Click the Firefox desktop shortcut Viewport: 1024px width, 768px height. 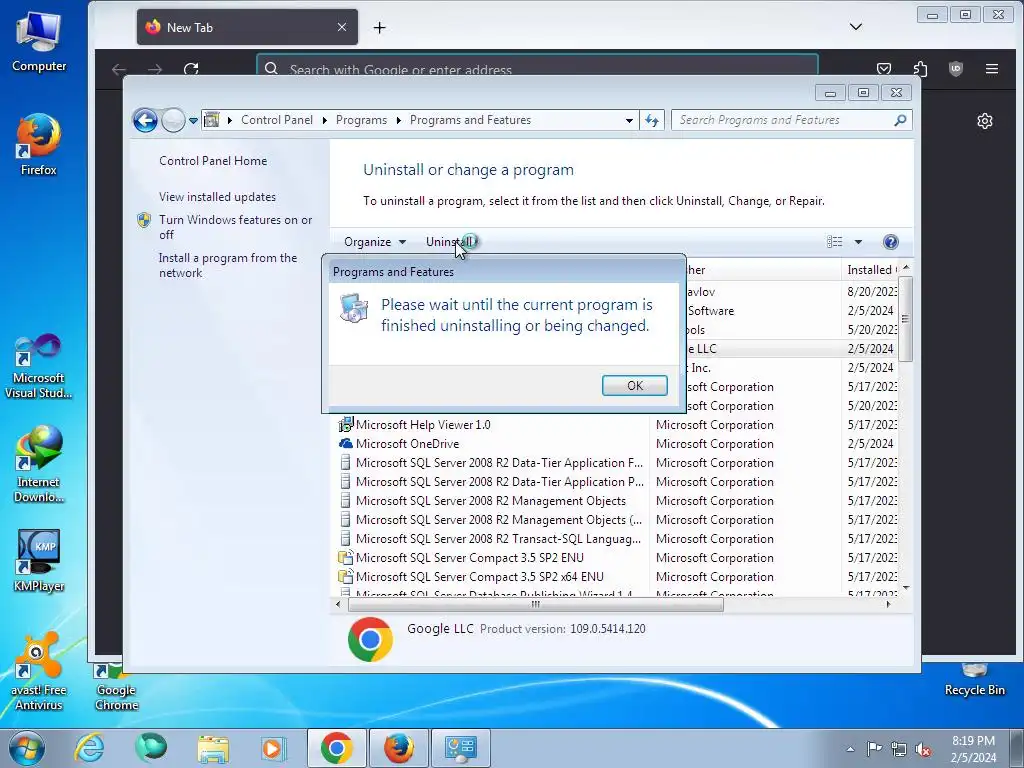(39, 145)
